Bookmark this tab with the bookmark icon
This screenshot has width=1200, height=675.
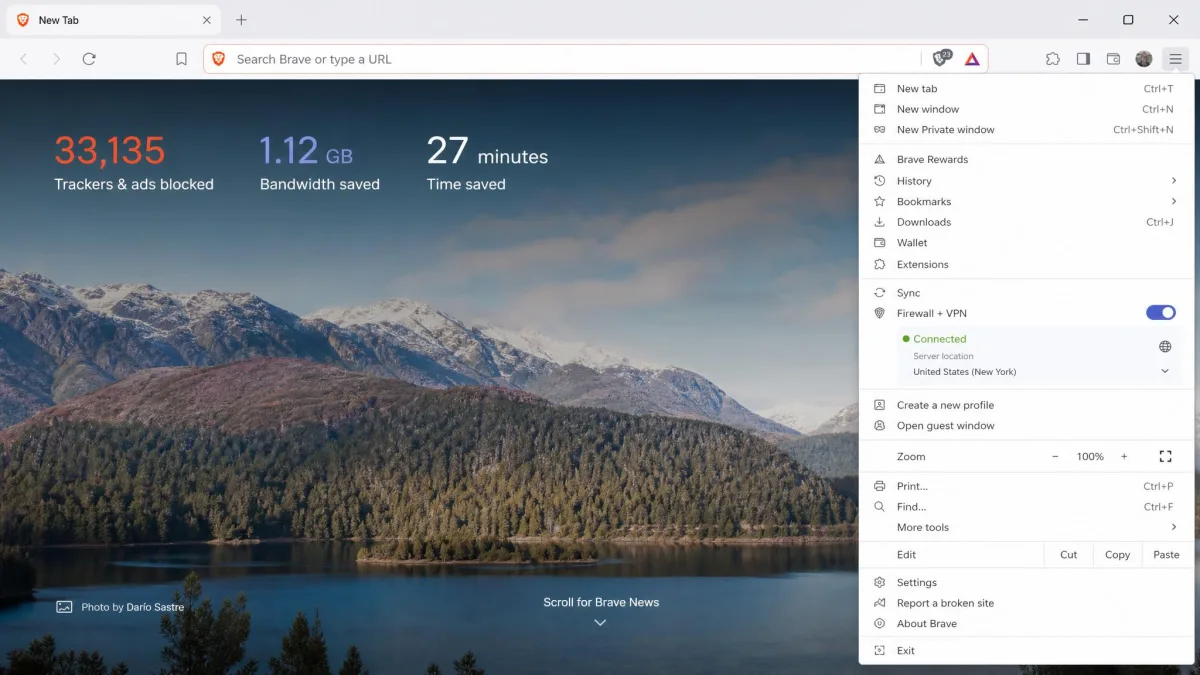pyautogui.click(x=181, y=59)
